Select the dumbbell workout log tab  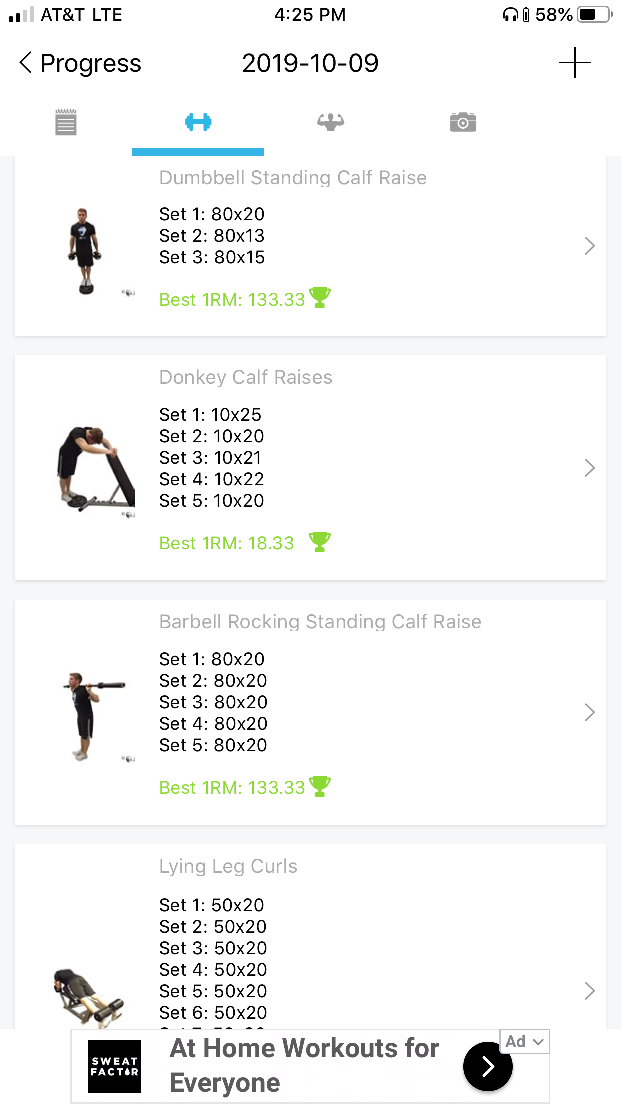[x=198, y=122]
